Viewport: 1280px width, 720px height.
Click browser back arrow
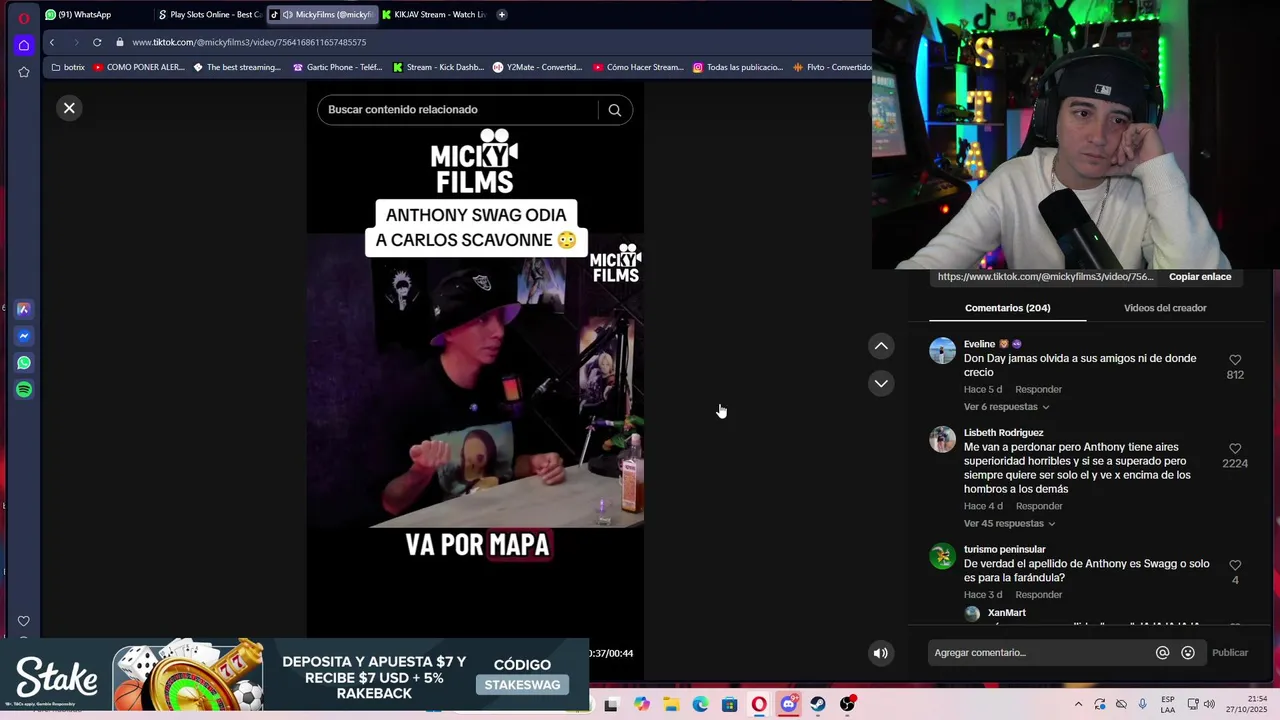click(52, 42)
